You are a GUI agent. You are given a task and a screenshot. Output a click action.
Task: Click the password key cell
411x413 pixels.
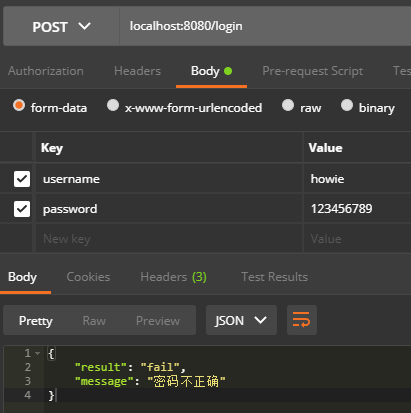169,209
